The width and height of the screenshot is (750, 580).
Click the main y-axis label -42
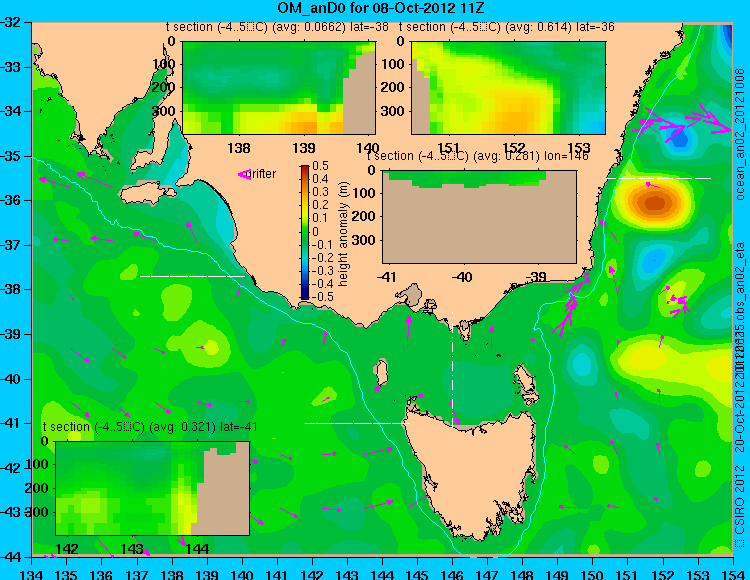pos(10,468)
